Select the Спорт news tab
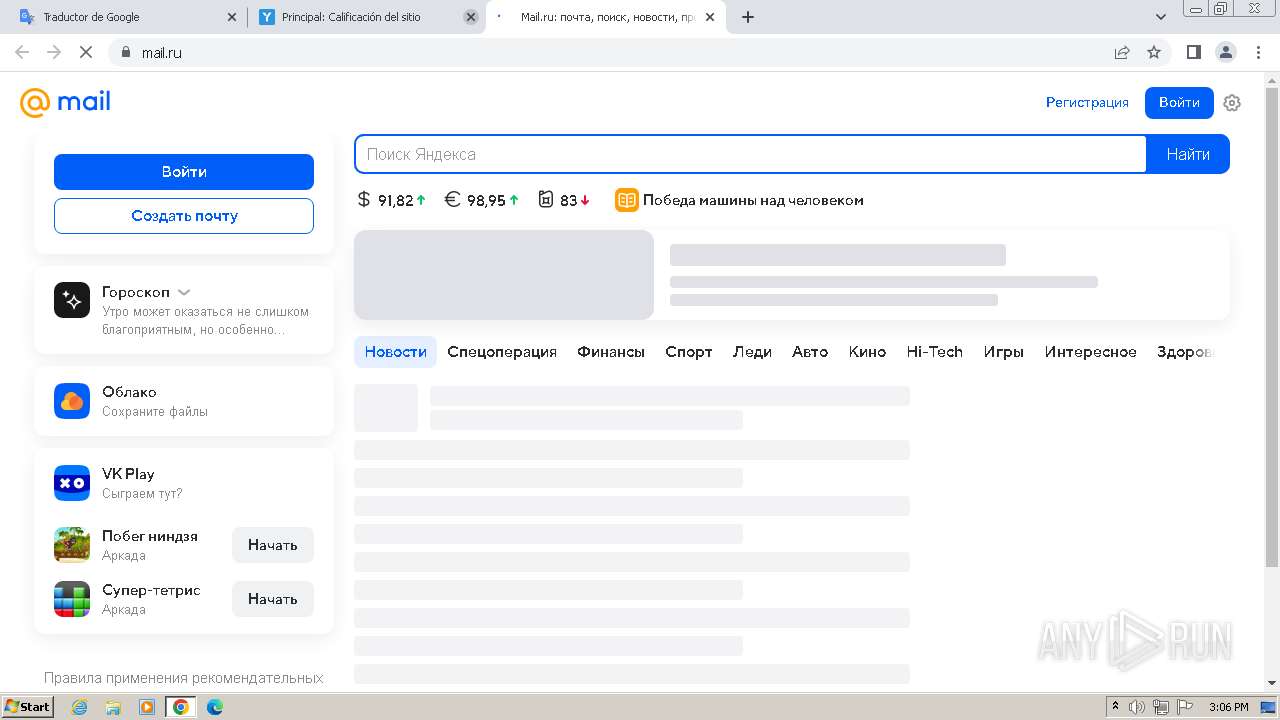The height and width of the screenshot is (720, 1280). [x=689, y=352]
